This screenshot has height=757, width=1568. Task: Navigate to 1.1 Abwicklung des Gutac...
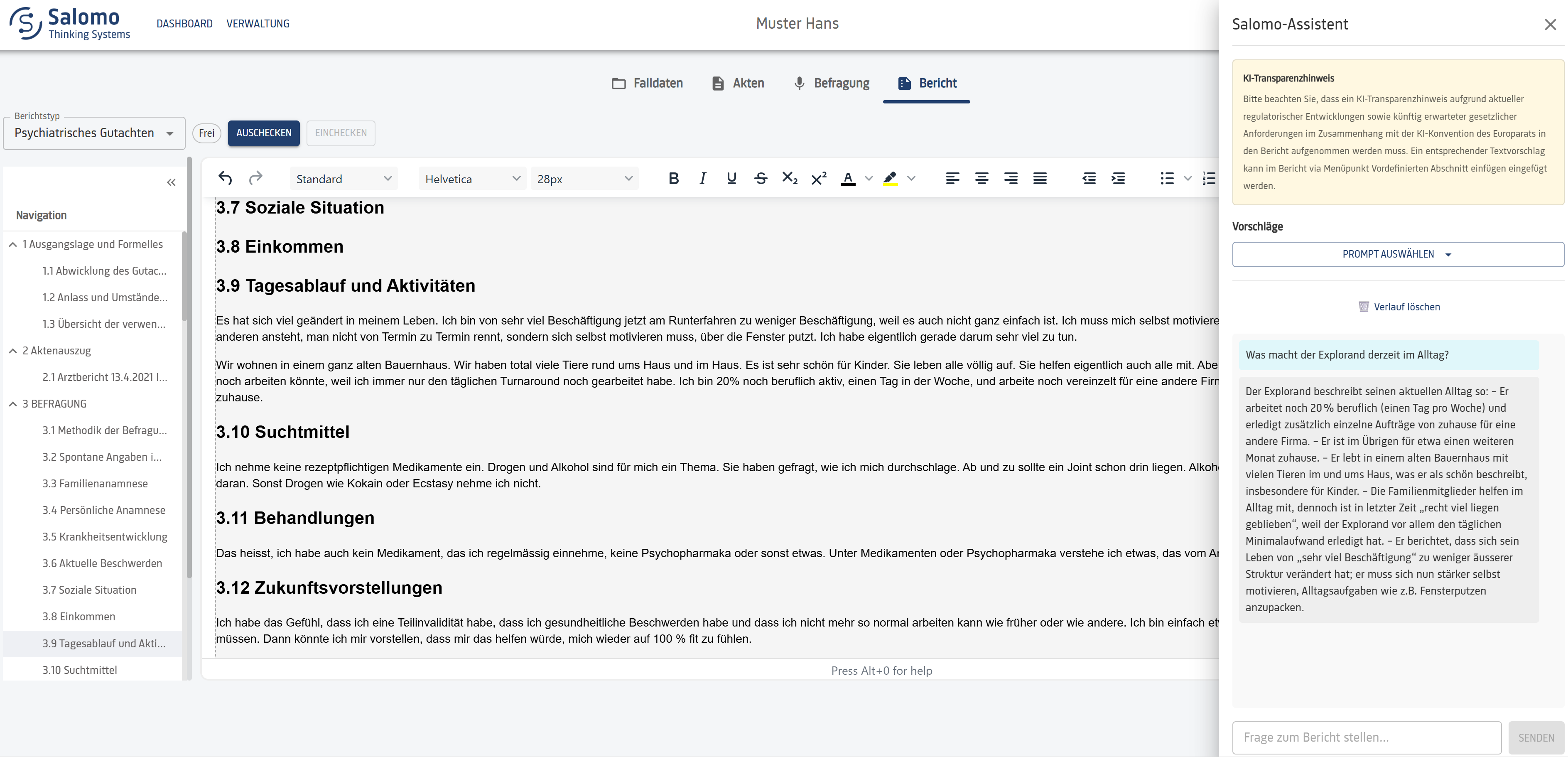tap(104, 271)
